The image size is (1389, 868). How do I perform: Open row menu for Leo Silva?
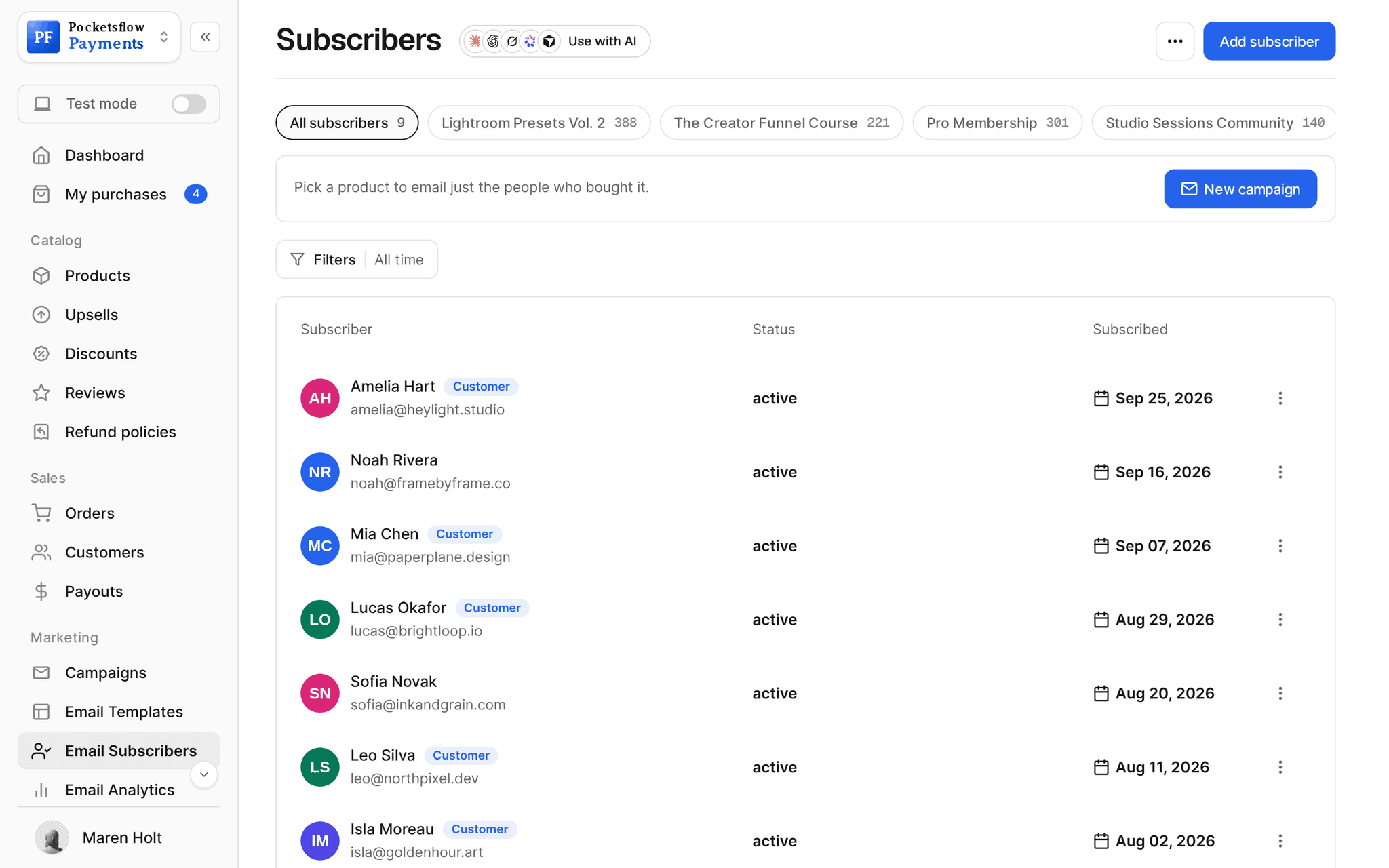[1280, 768]
